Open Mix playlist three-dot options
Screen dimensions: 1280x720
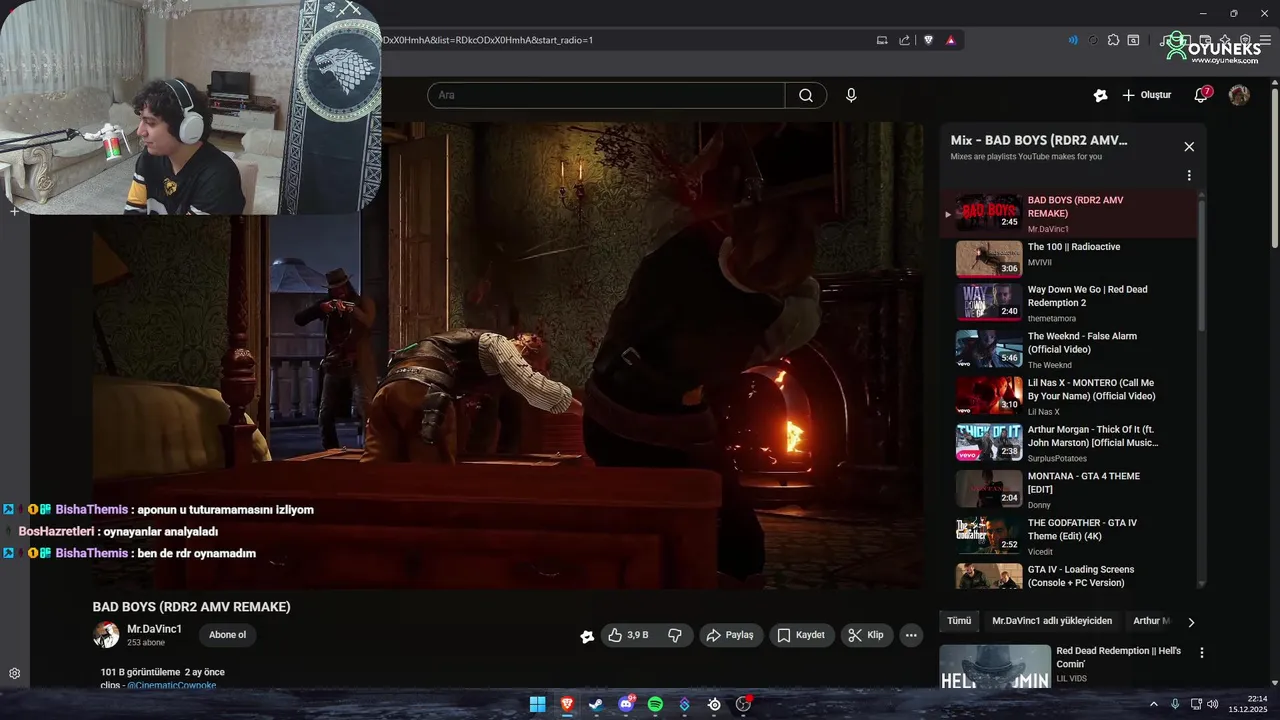[1189, 175]
